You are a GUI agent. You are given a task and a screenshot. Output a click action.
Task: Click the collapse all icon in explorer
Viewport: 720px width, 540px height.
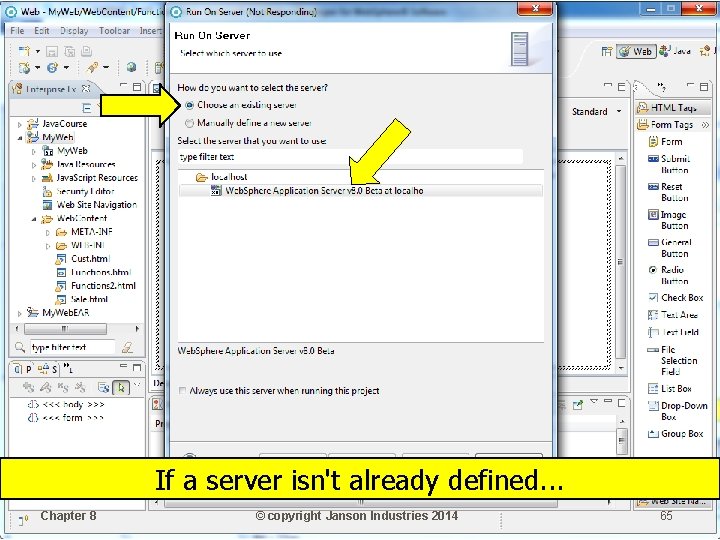point(86,108)
